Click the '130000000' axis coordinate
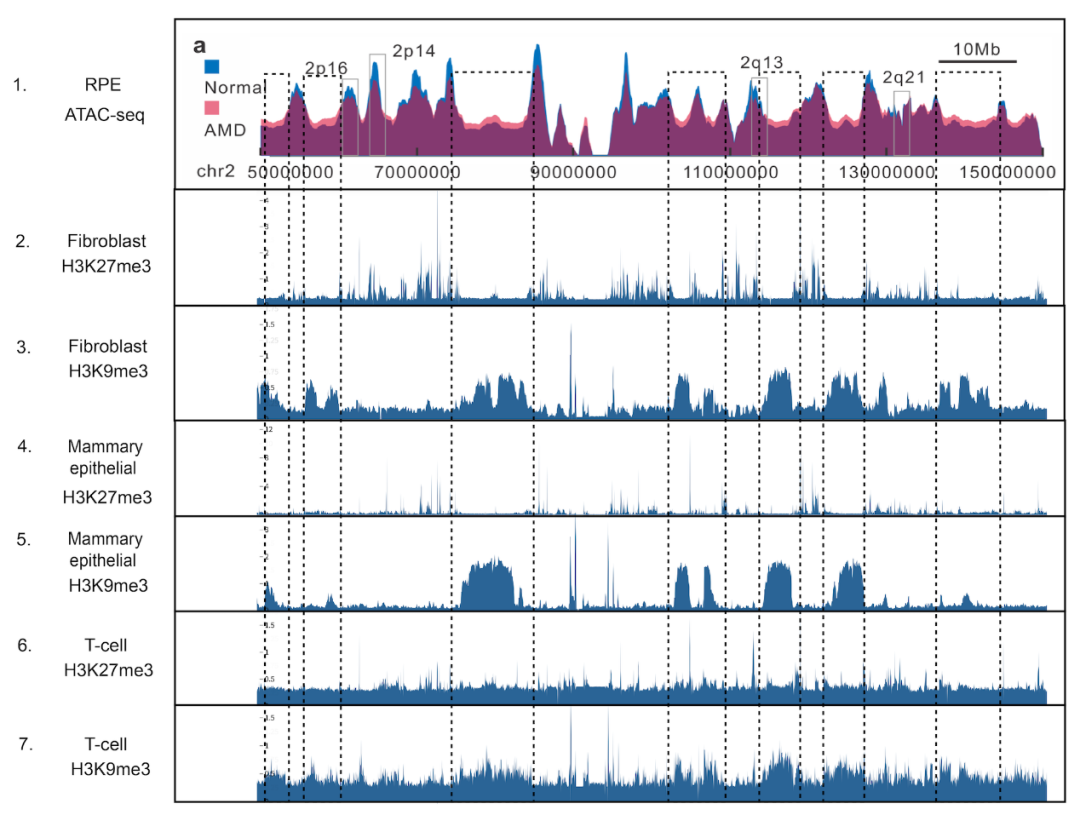1080x815 pixels. 886,172
